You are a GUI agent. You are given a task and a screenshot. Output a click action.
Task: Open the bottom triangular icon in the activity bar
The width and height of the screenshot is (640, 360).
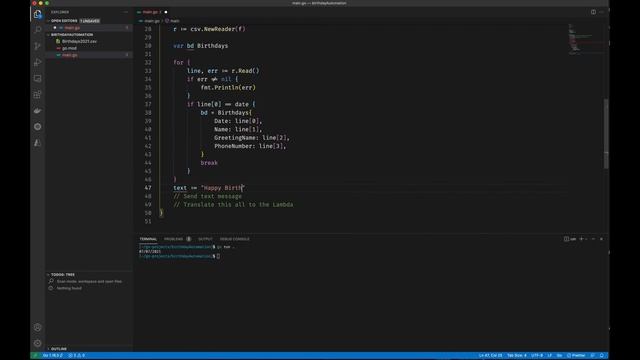(38, 143)
